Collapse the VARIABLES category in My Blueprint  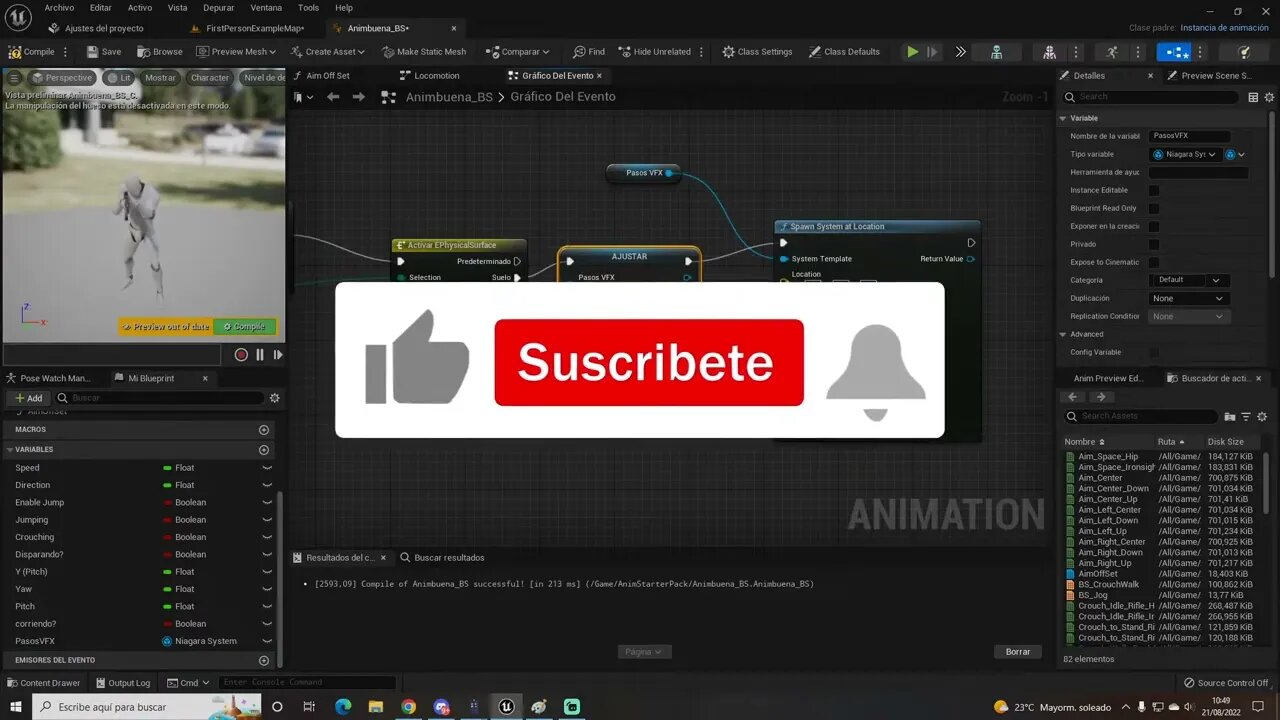[x=9, y=450]
